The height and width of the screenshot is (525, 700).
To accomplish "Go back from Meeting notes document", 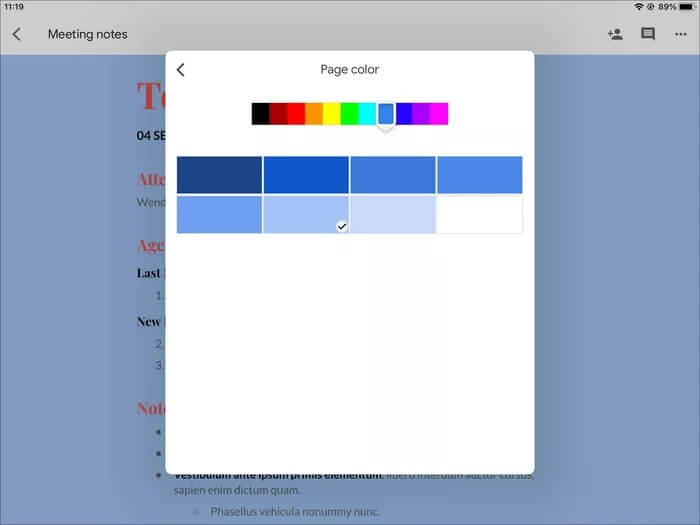I will (x=17, y=34).
